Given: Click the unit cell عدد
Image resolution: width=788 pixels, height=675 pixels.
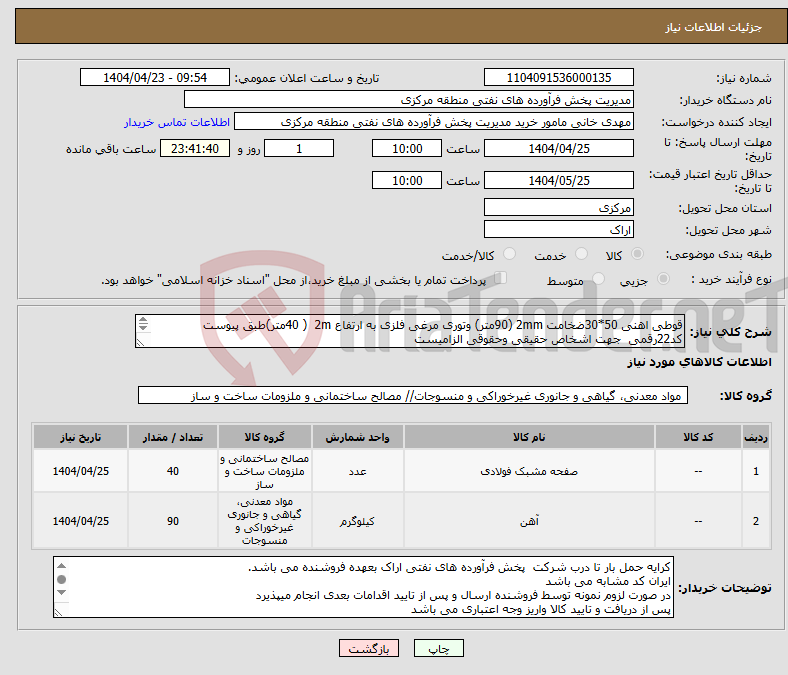Looking at the screenshot, I should pyautogui.click(x=357, y=471).
